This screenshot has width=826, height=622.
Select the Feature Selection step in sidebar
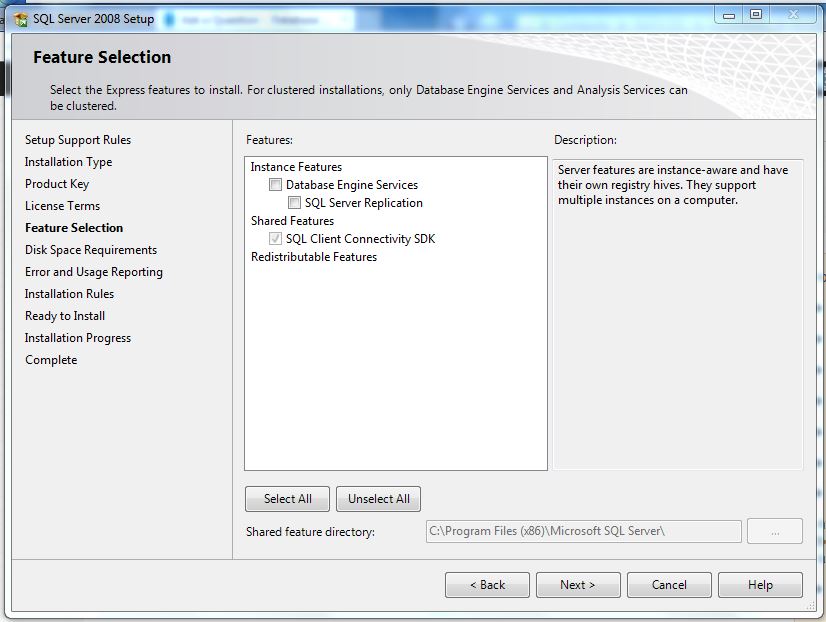click(x=74, y=228)
